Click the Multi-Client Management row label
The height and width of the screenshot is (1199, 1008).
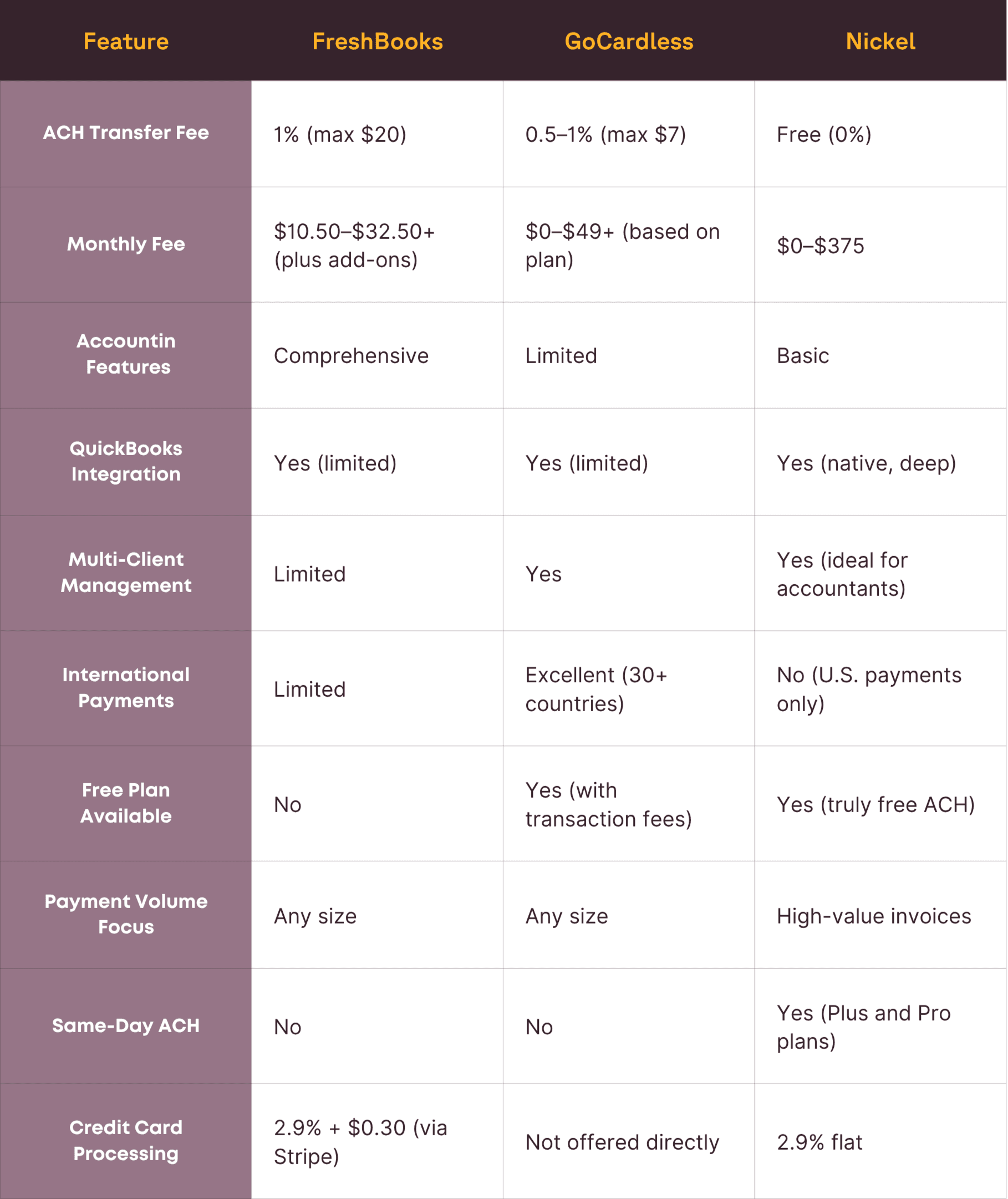126,573
